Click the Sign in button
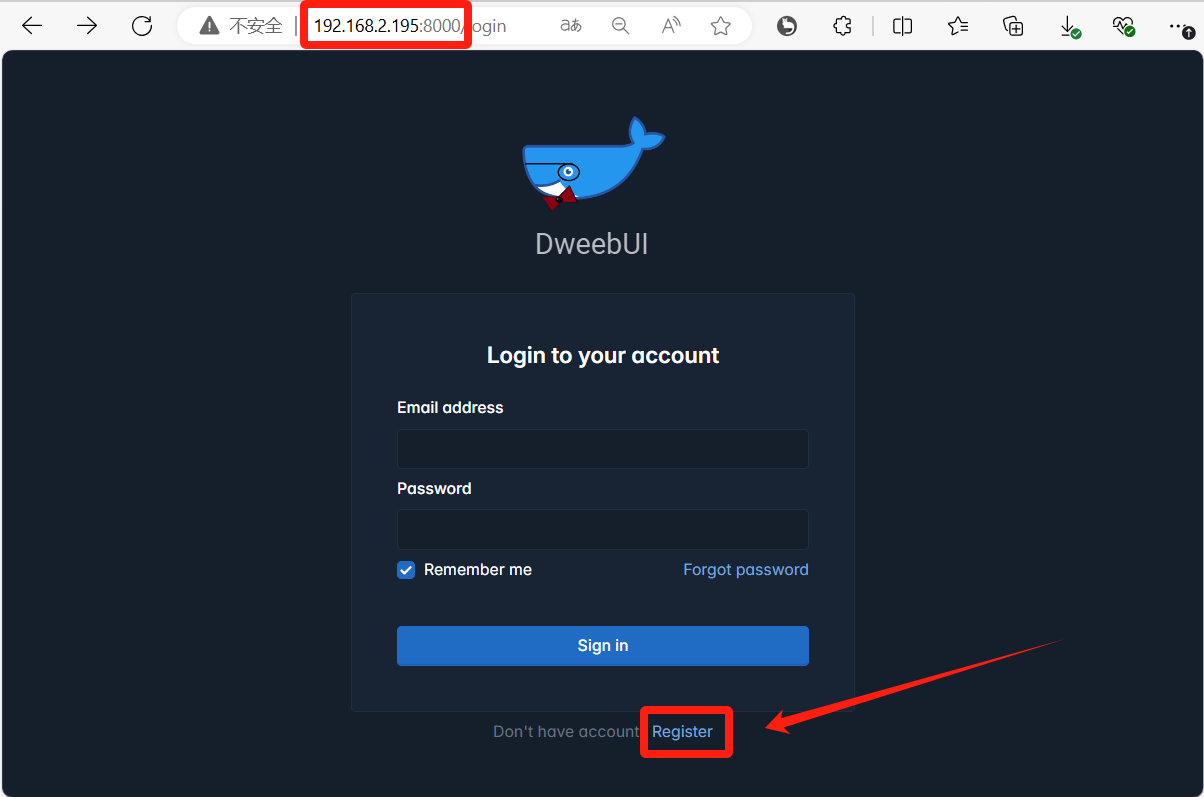Image resolution: width=1204 pixels, height=797 pixels. [x=603, y=646]
